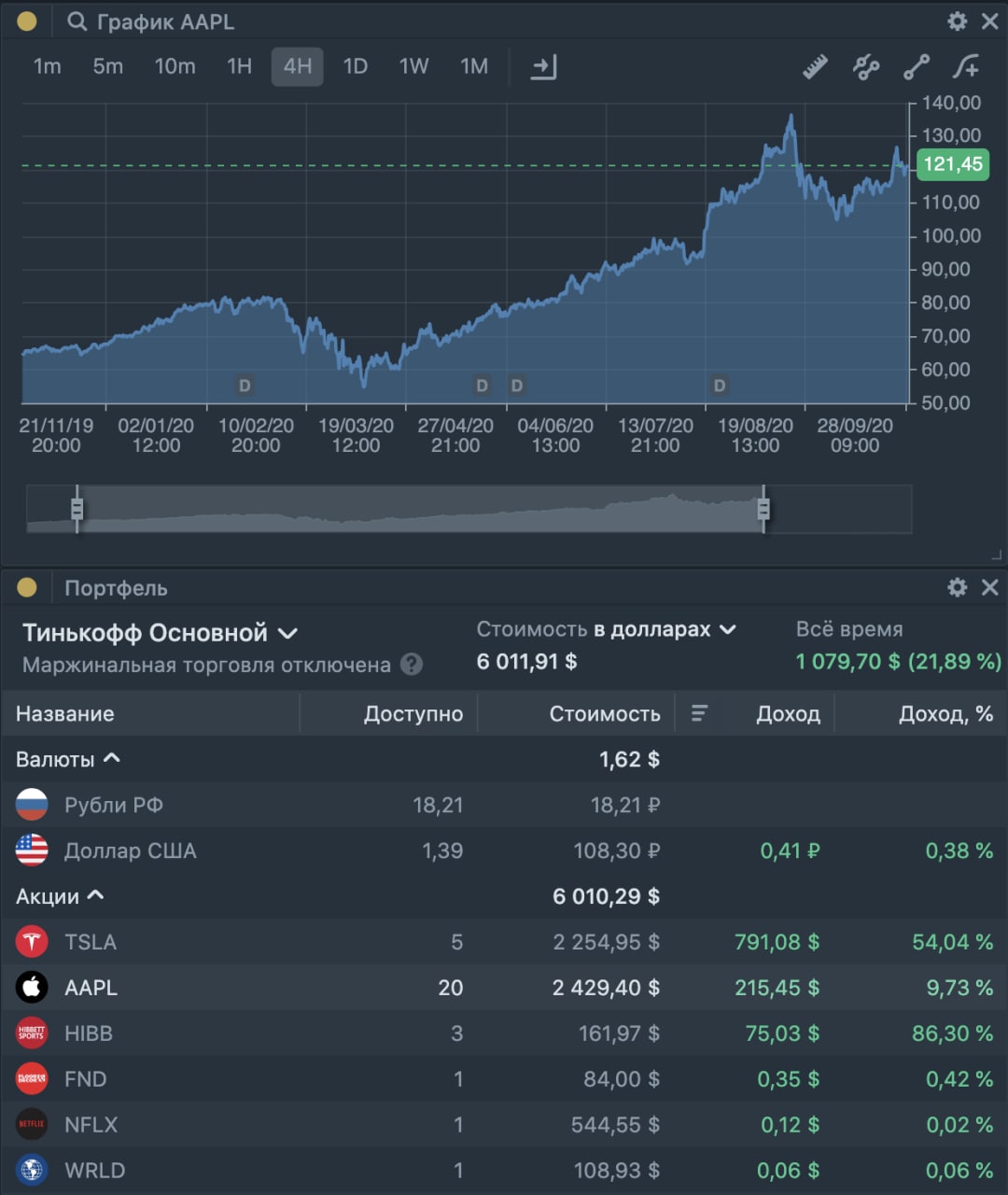The height and width of the screenshot is (1195, 1008).
Task: Switch chart to 1m timeframe
Action: [x=48, y=67]
